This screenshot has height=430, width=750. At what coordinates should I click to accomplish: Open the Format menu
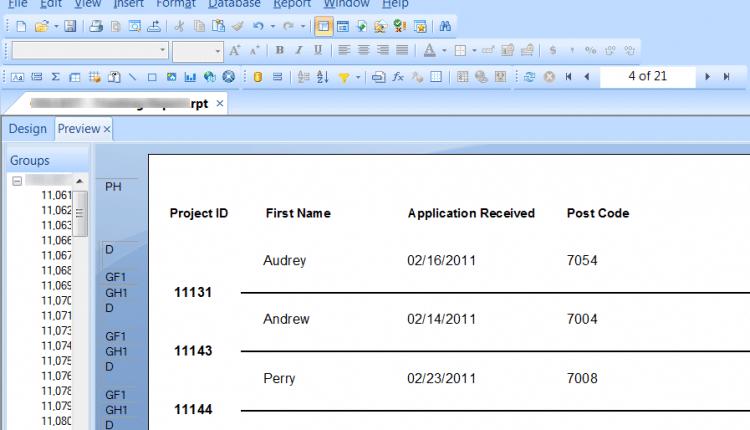(x=176, y=4)
